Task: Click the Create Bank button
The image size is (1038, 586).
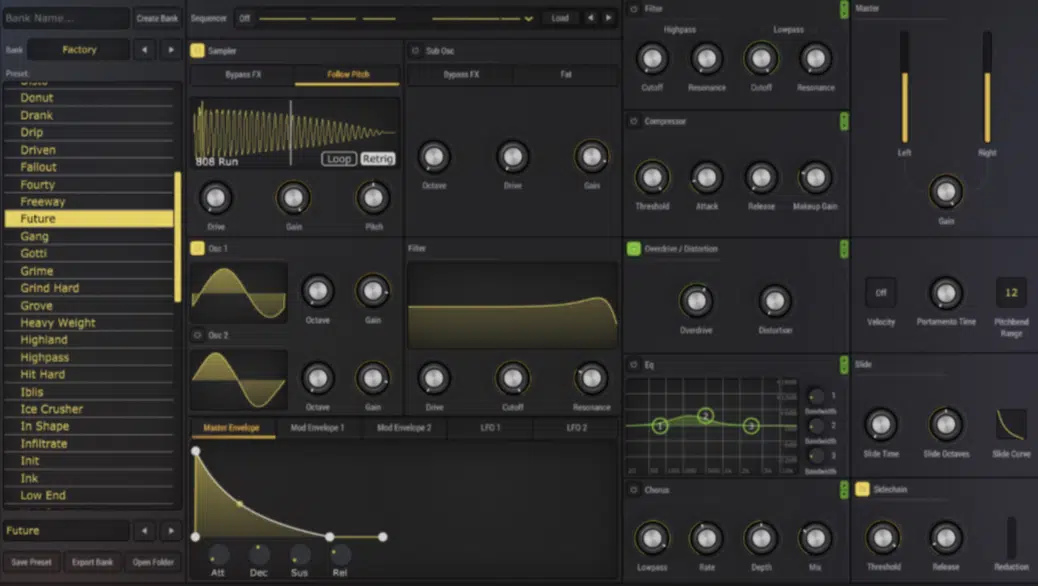Action: [157, 19]
